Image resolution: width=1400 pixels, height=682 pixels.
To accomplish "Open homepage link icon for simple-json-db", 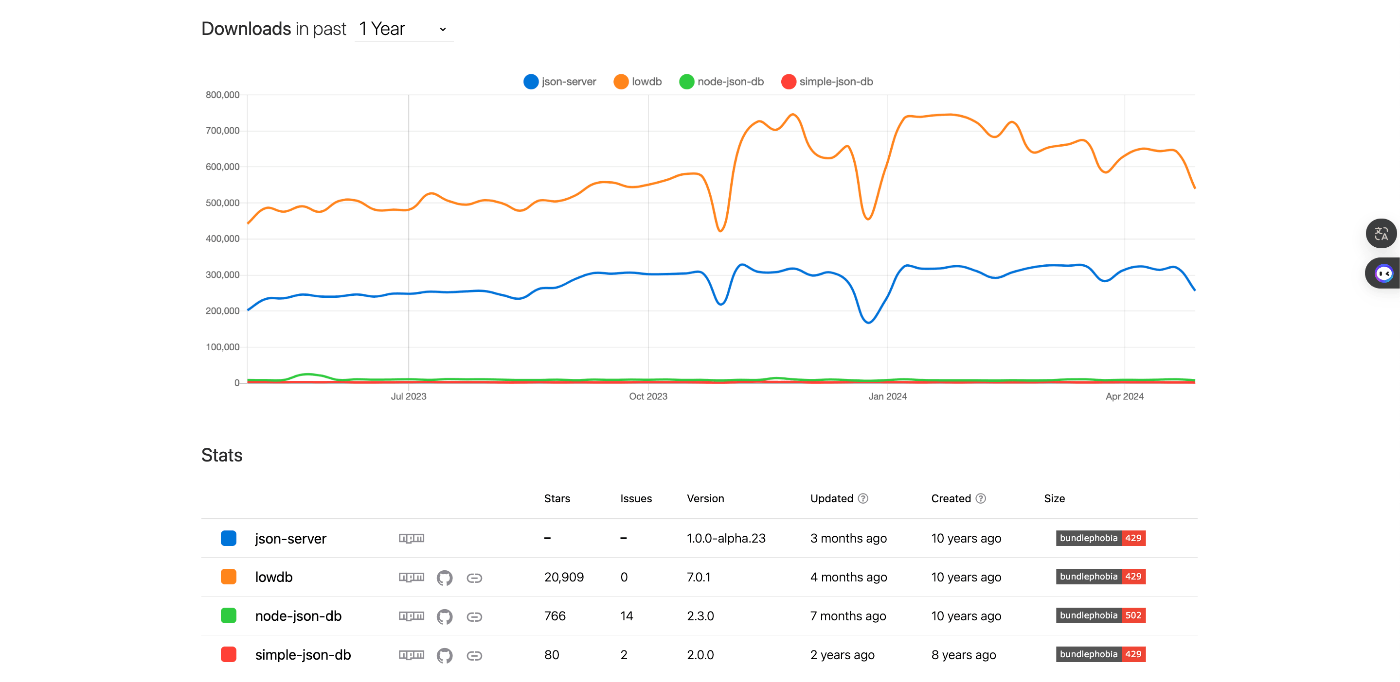I will (475, 655).
